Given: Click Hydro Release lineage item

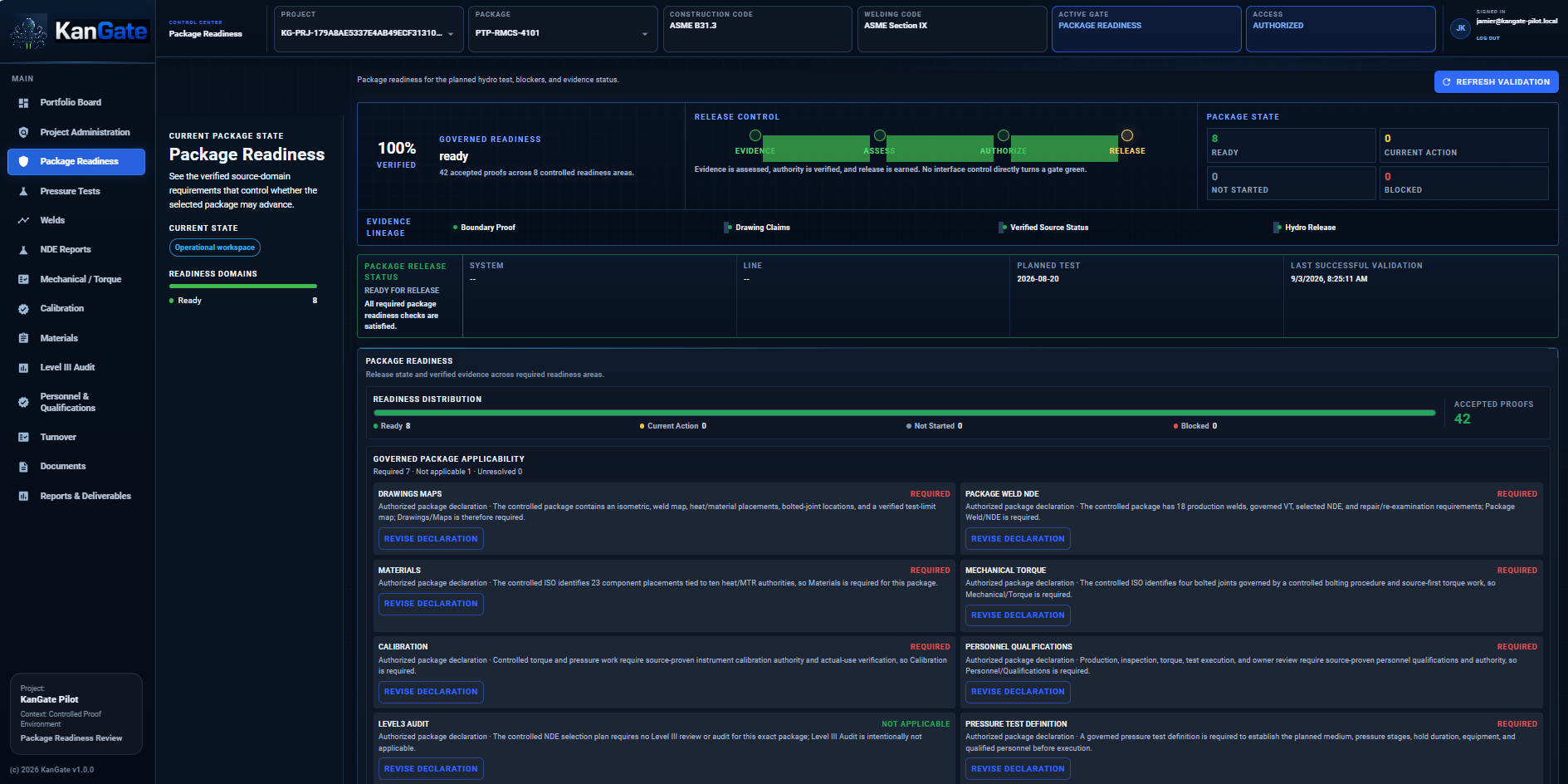Looking at the screenshot, I should click(x=1307, y=228).
